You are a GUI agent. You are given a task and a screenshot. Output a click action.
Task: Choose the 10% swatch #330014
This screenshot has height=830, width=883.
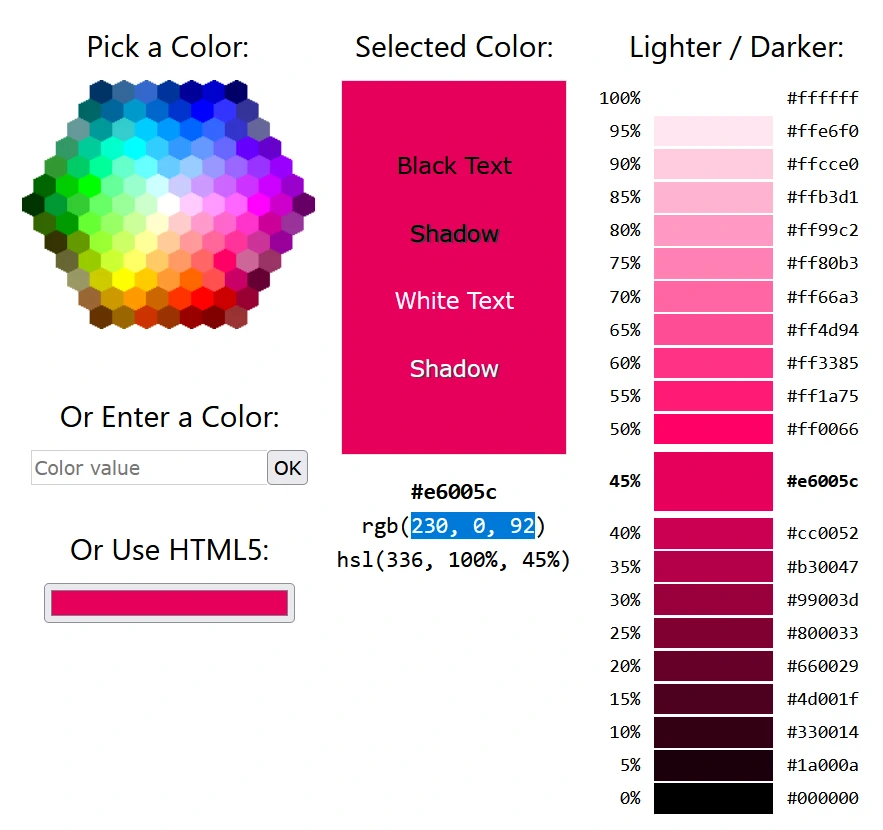click(713, 732)
